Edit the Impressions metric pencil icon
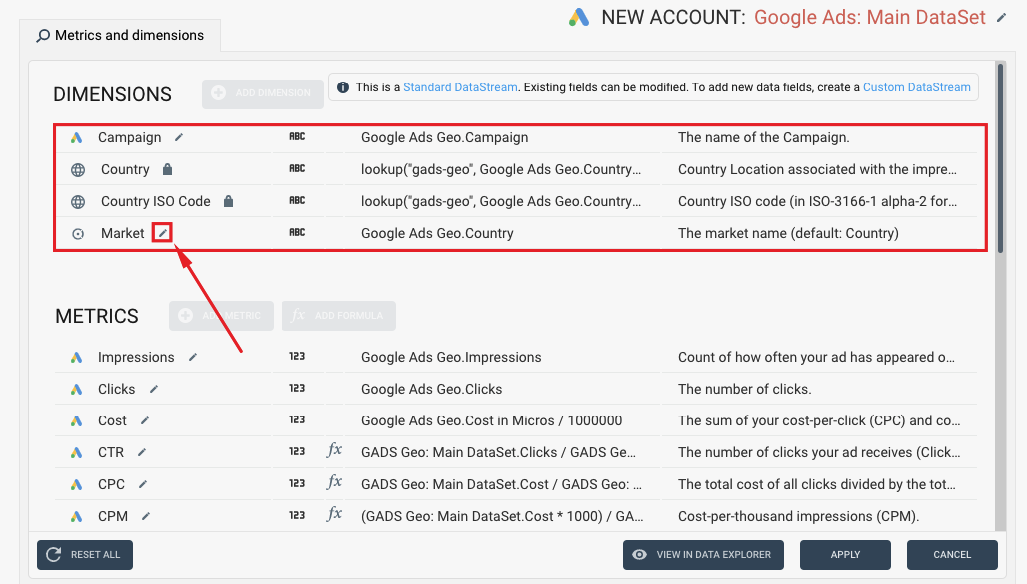 click(193, 357)
